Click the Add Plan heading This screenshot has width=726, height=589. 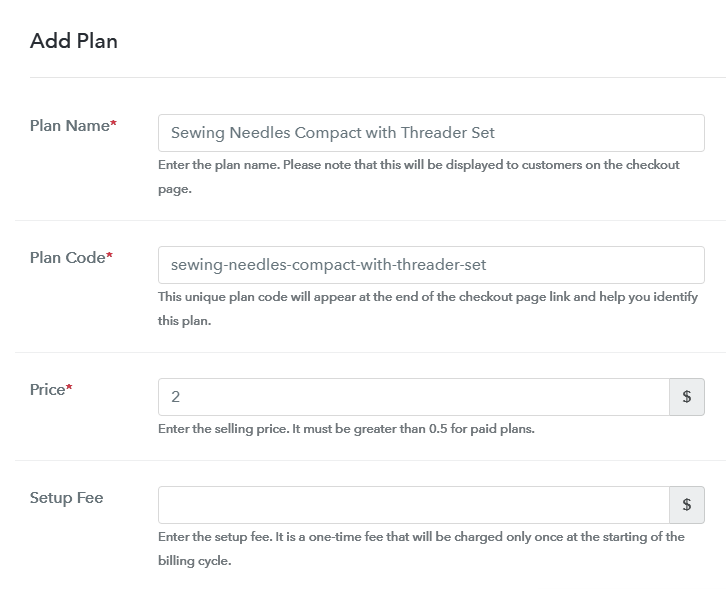[x=74, y=41]
